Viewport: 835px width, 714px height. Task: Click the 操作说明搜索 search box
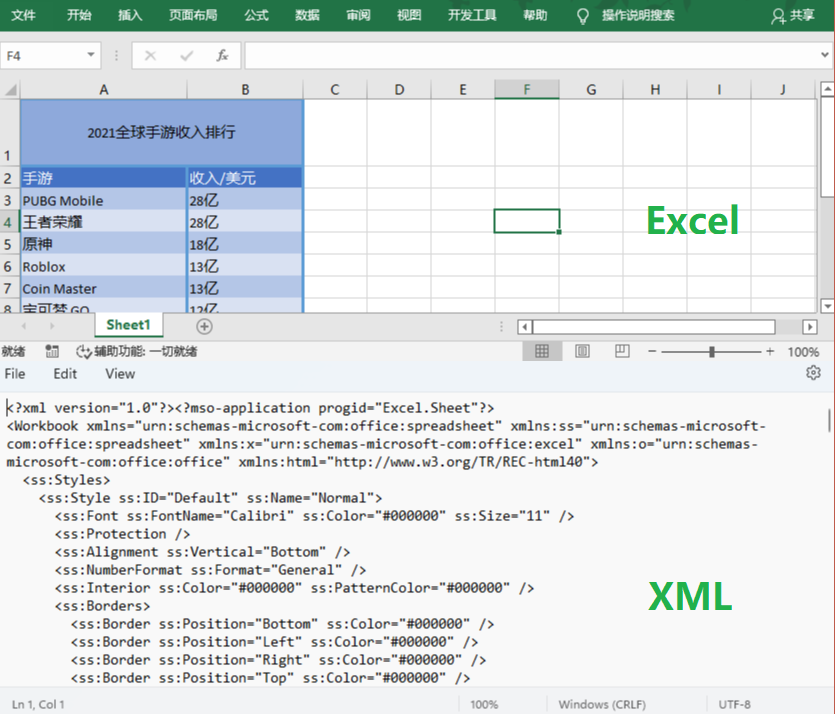[638, 15]
